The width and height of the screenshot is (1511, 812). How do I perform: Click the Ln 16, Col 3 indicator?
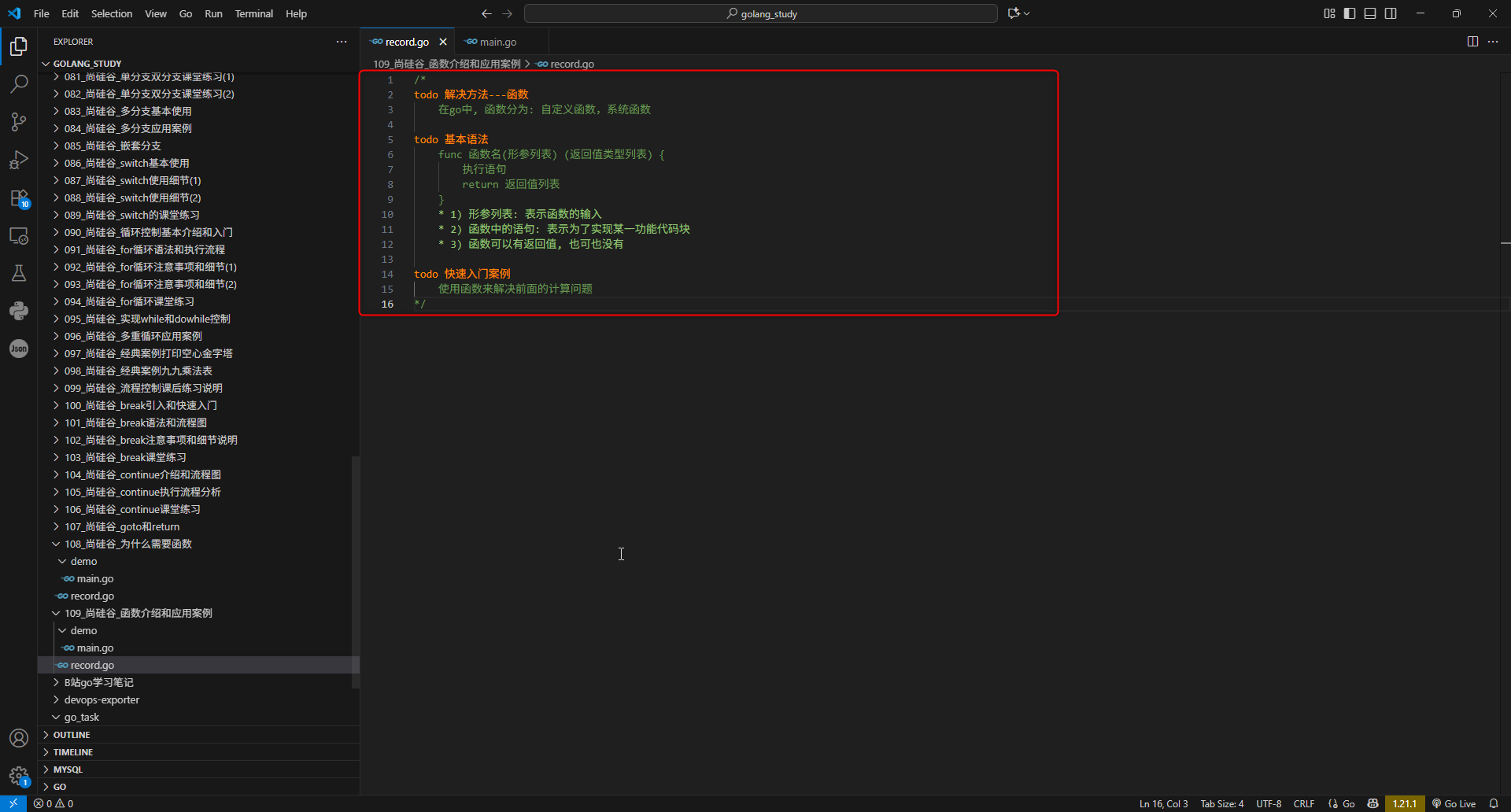click(1163, 803)
